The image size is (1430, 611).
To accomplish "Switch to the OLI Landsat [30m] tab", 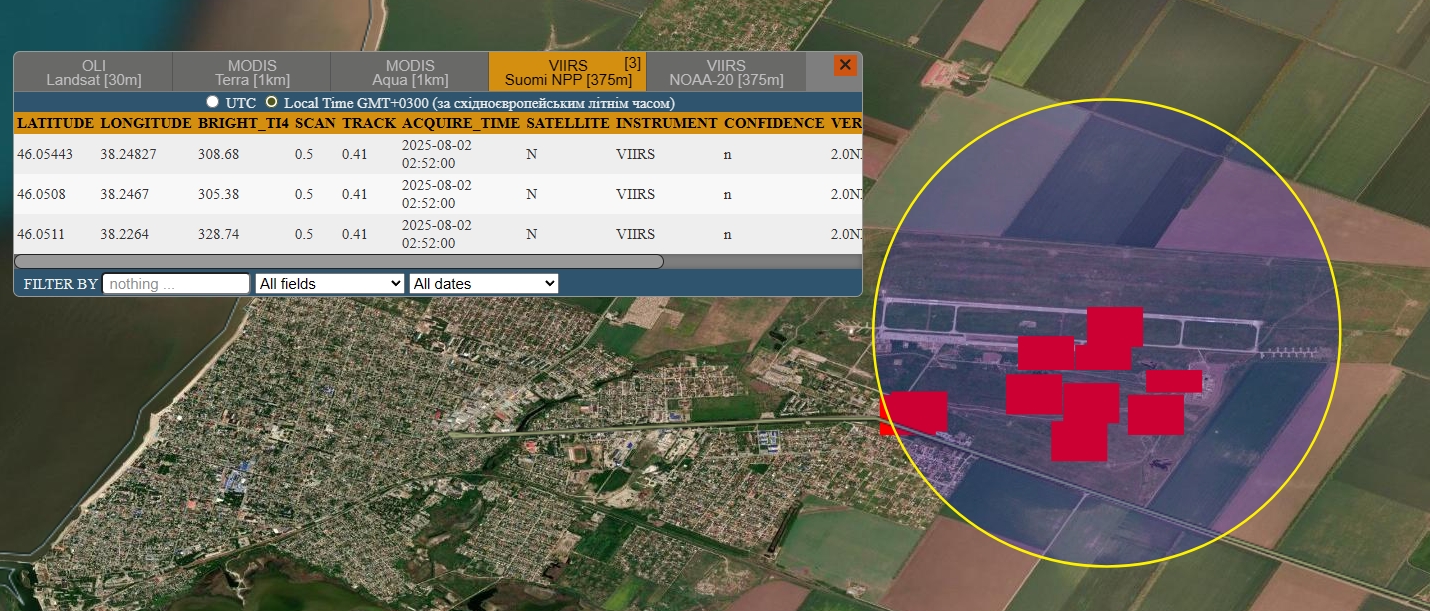I will coord(92,71).
